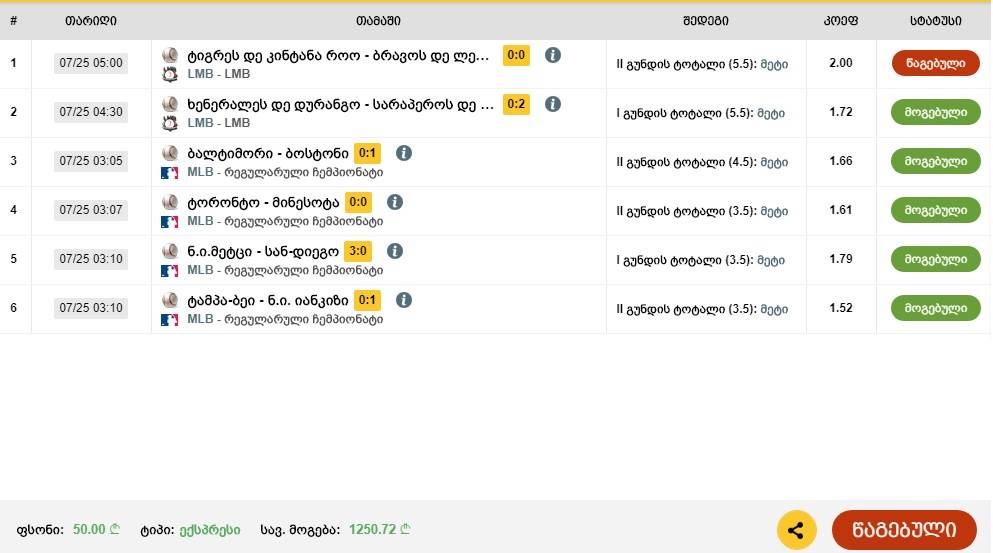Click the large red წაგებული ticket button
The height and width of the screenshot is (553, 993).
click(x=904, y=530)
